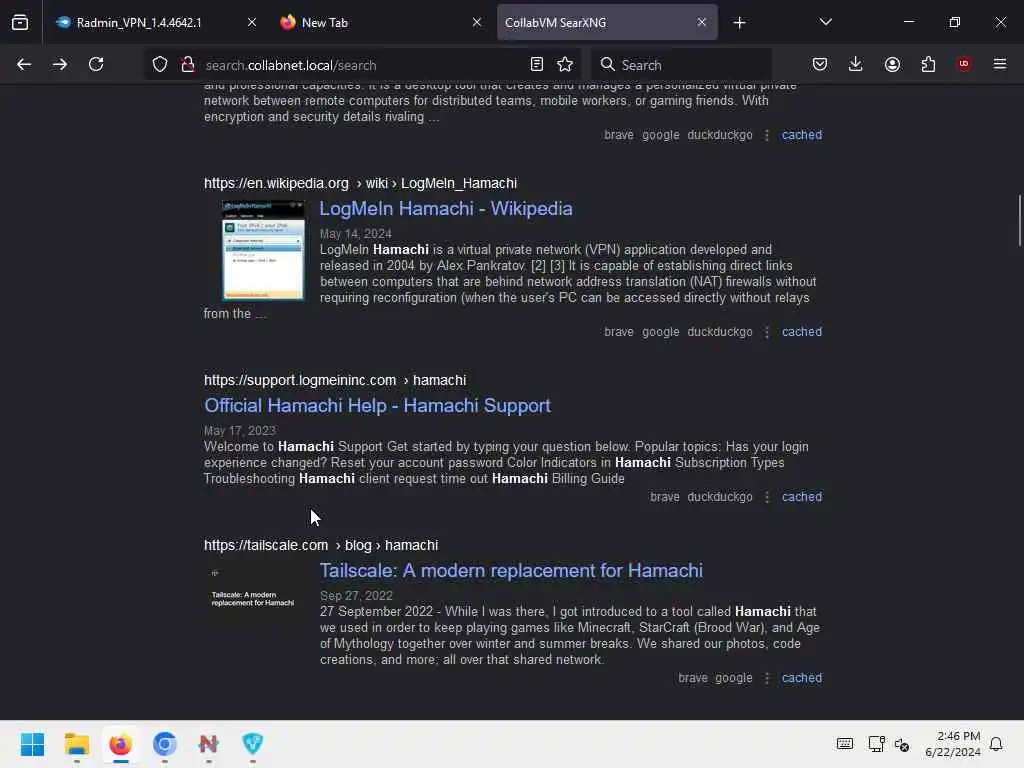
Task: Switch to the New Tab tab
Action: 381,22
